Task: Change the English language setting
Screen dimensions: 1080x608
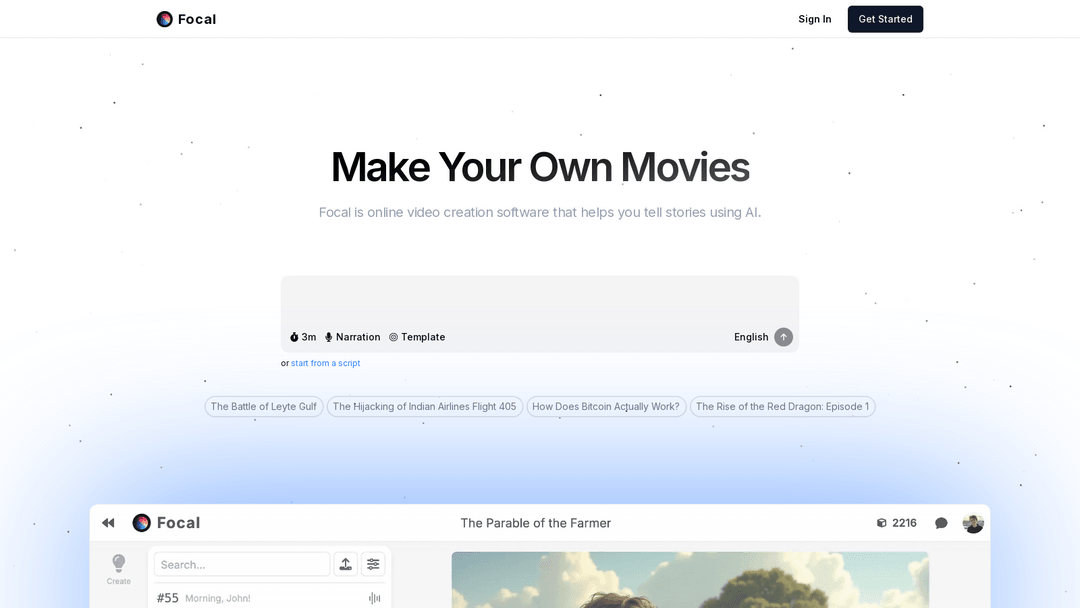Action: point(751,337)
